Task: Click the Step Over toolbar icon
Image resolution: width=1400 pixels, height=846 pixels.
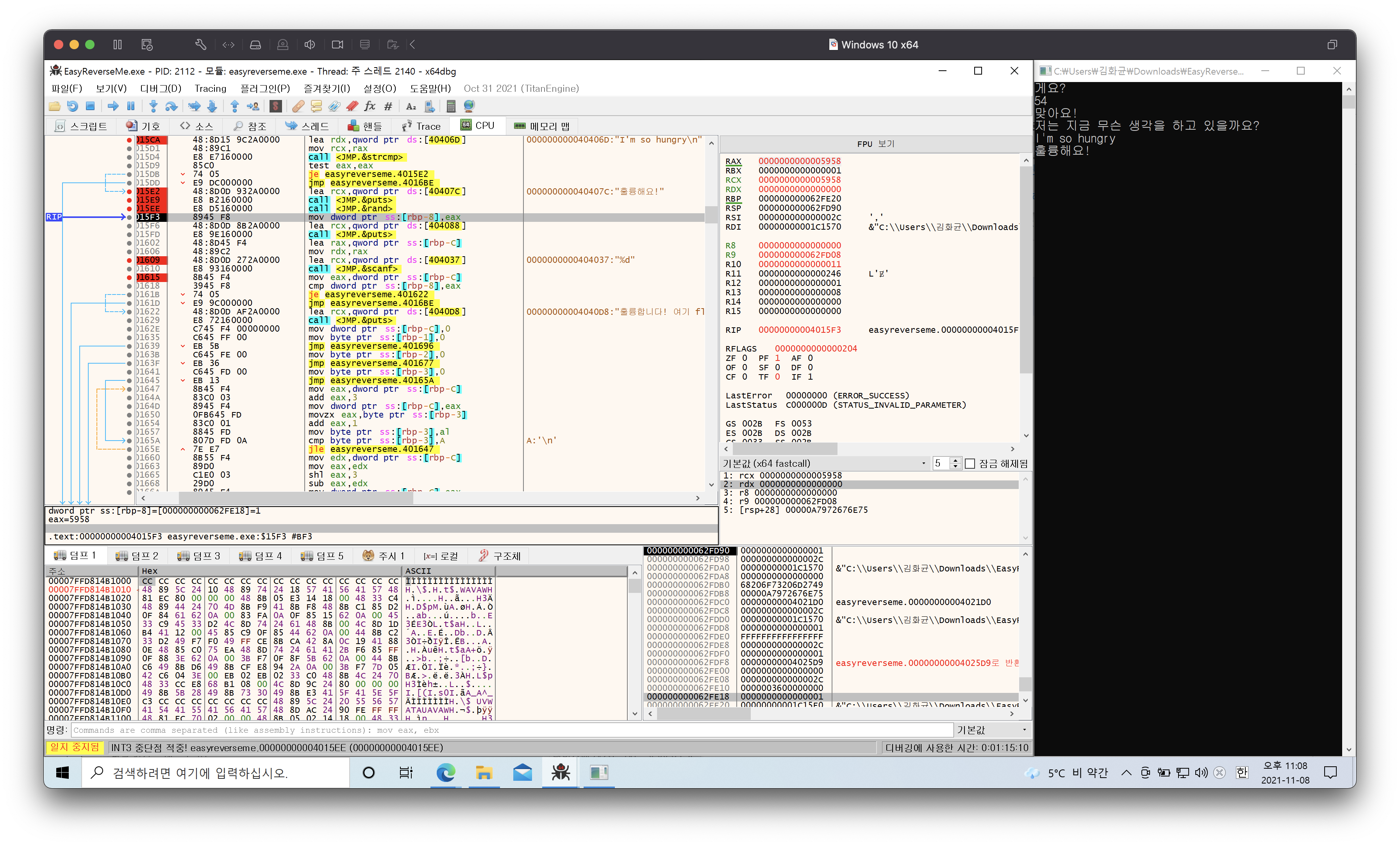Action: pos(171,106)
